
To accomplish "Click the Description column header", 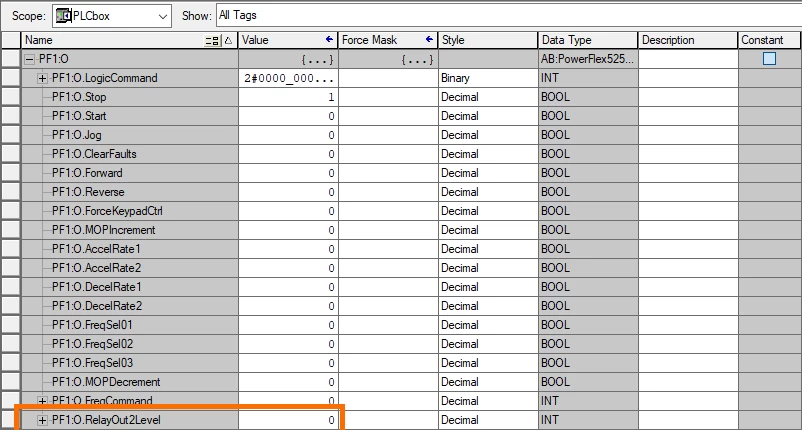I will click(x=687, y=40).
